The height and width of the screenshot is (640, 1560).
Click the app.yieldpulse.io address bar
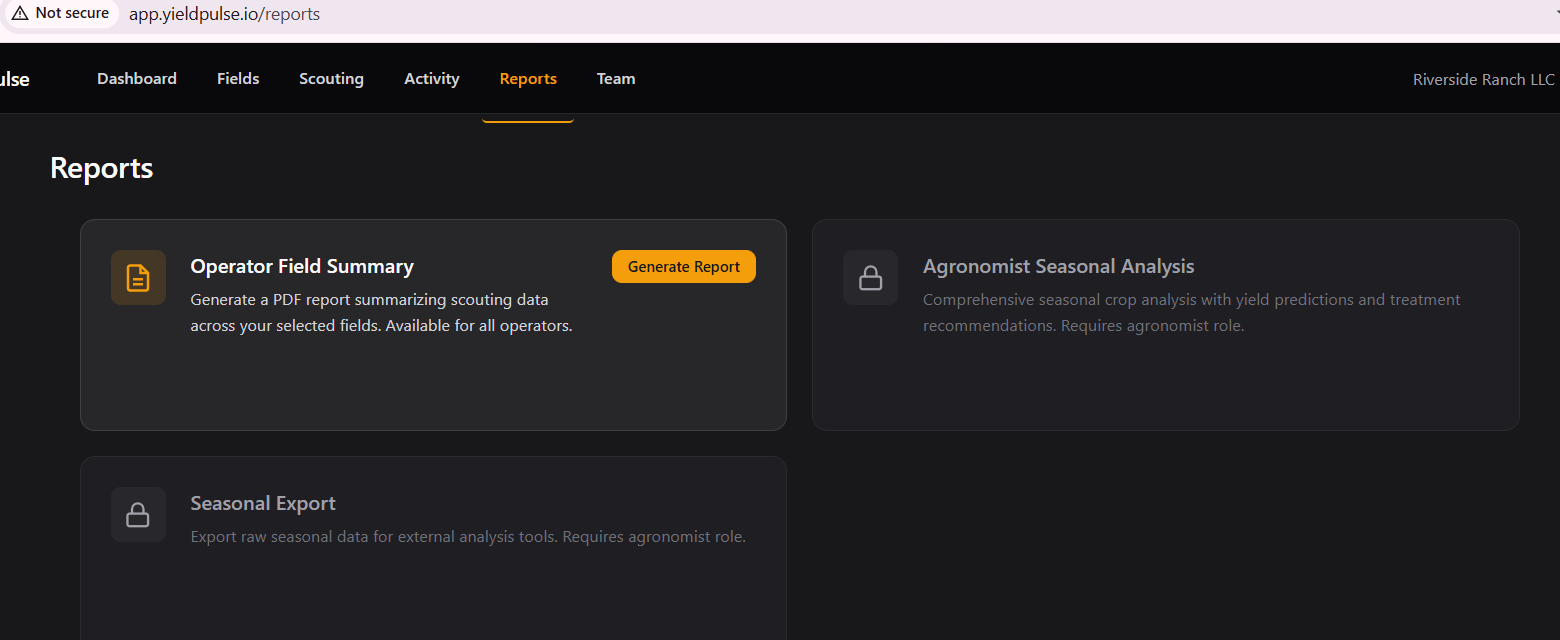click(x=224, y=14)
